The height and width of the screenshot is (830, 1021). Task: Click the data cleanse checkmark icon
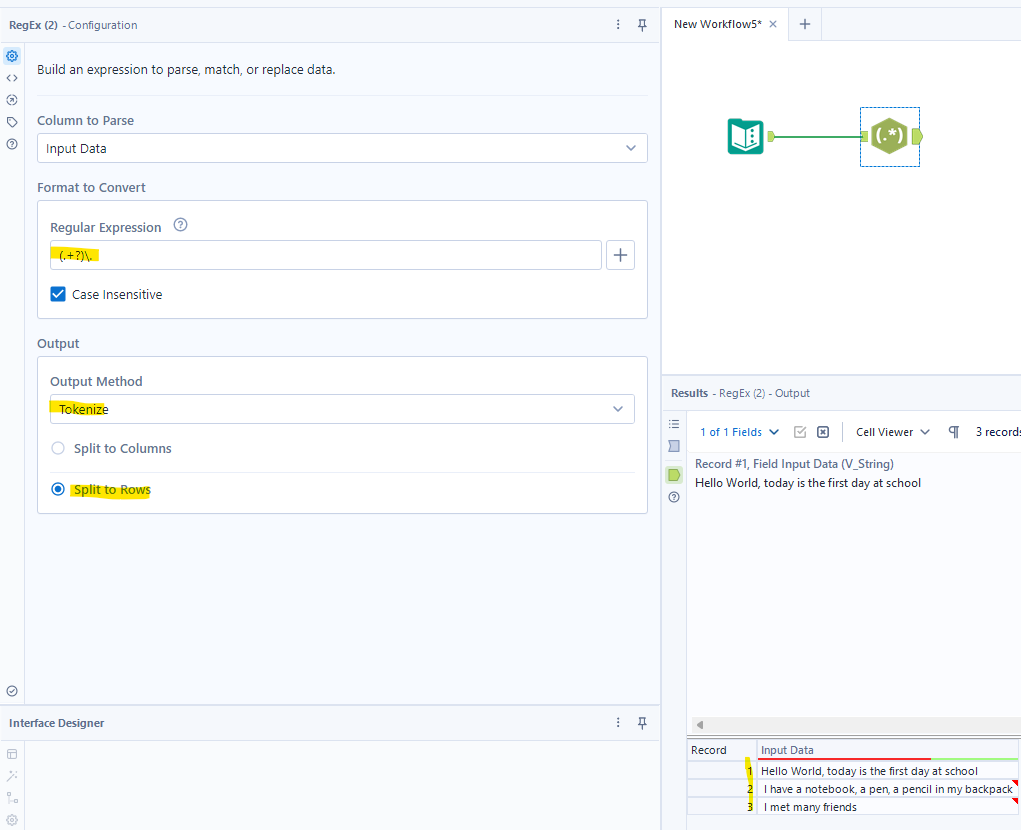pos(800,432)
